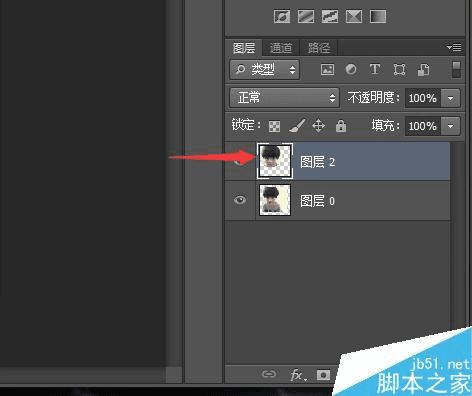Open the 不透明度 slider arrow
Image resolution: width=472 pixels, height=396 pixels.
tap(451, 98)
